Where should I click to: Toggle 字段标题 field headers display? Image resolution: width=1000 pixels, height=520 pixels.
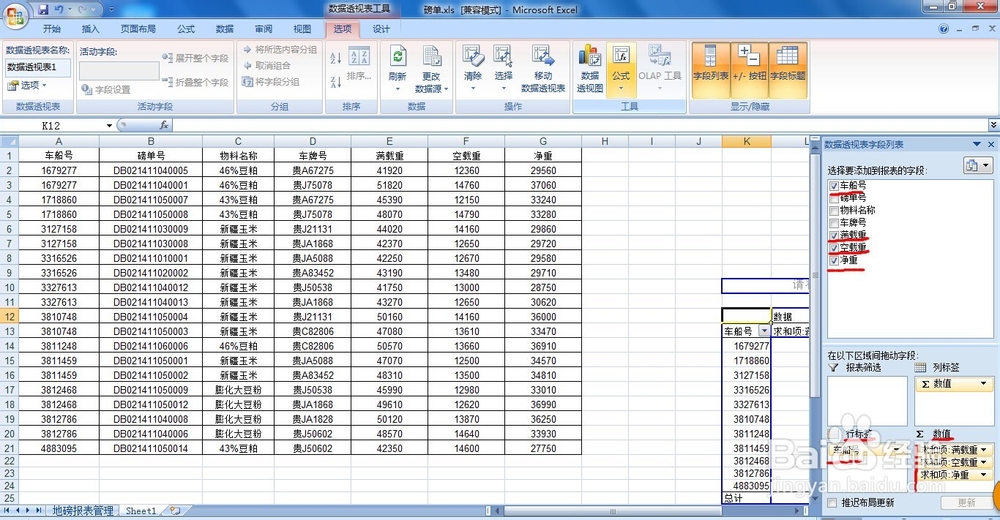click(788, 69)
